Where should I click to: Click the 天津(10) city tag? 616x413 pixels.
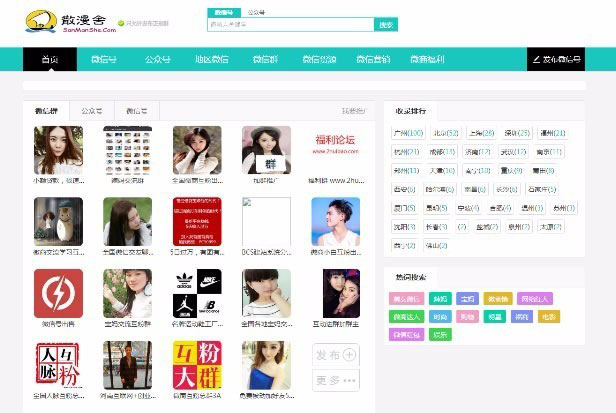pyautogui.click(x=442, y=171)
